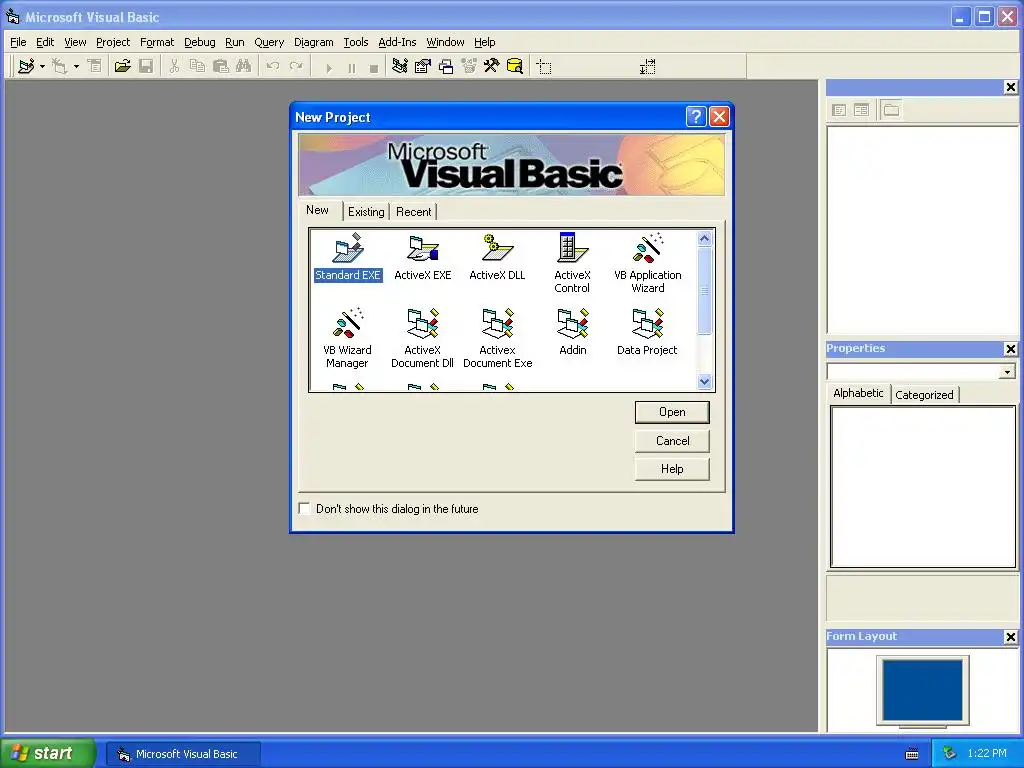Open the Windows start button
The height and width of the screenshot is (768, 1024).
[x=47, y=753]
